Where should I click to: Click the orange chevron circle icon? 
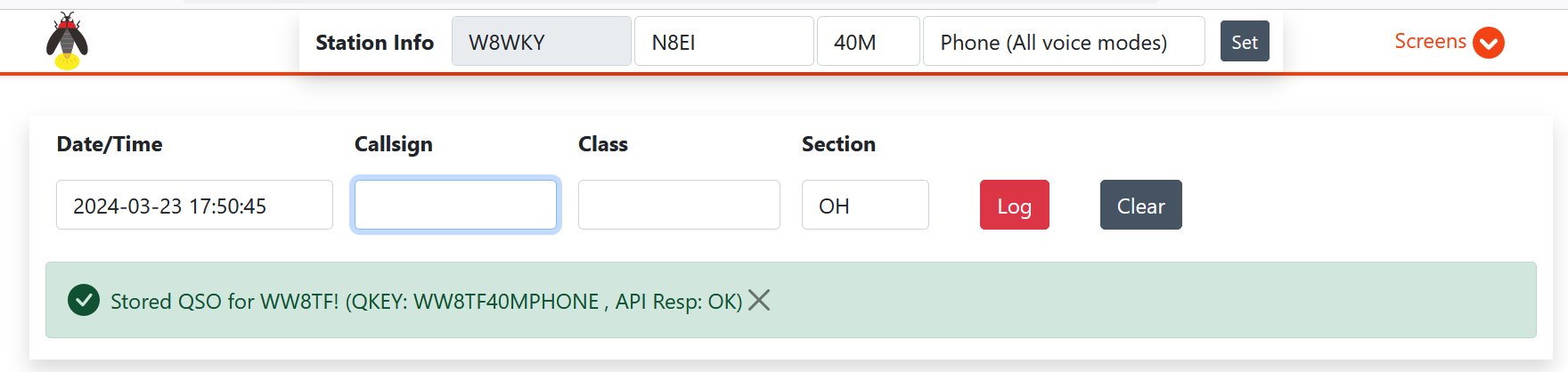click(x=1488, y=43)
